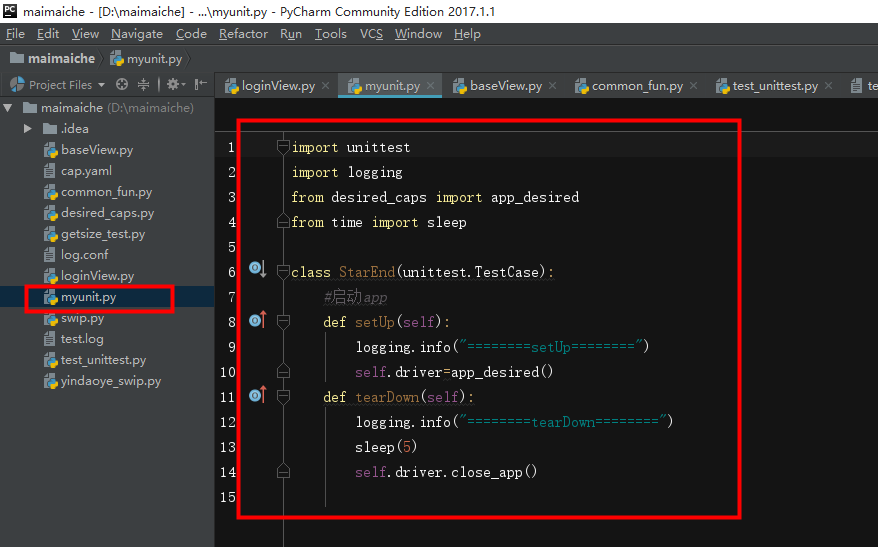
Task: Click the collapse all icon in project panel
Action: click(x=143, y=85)
